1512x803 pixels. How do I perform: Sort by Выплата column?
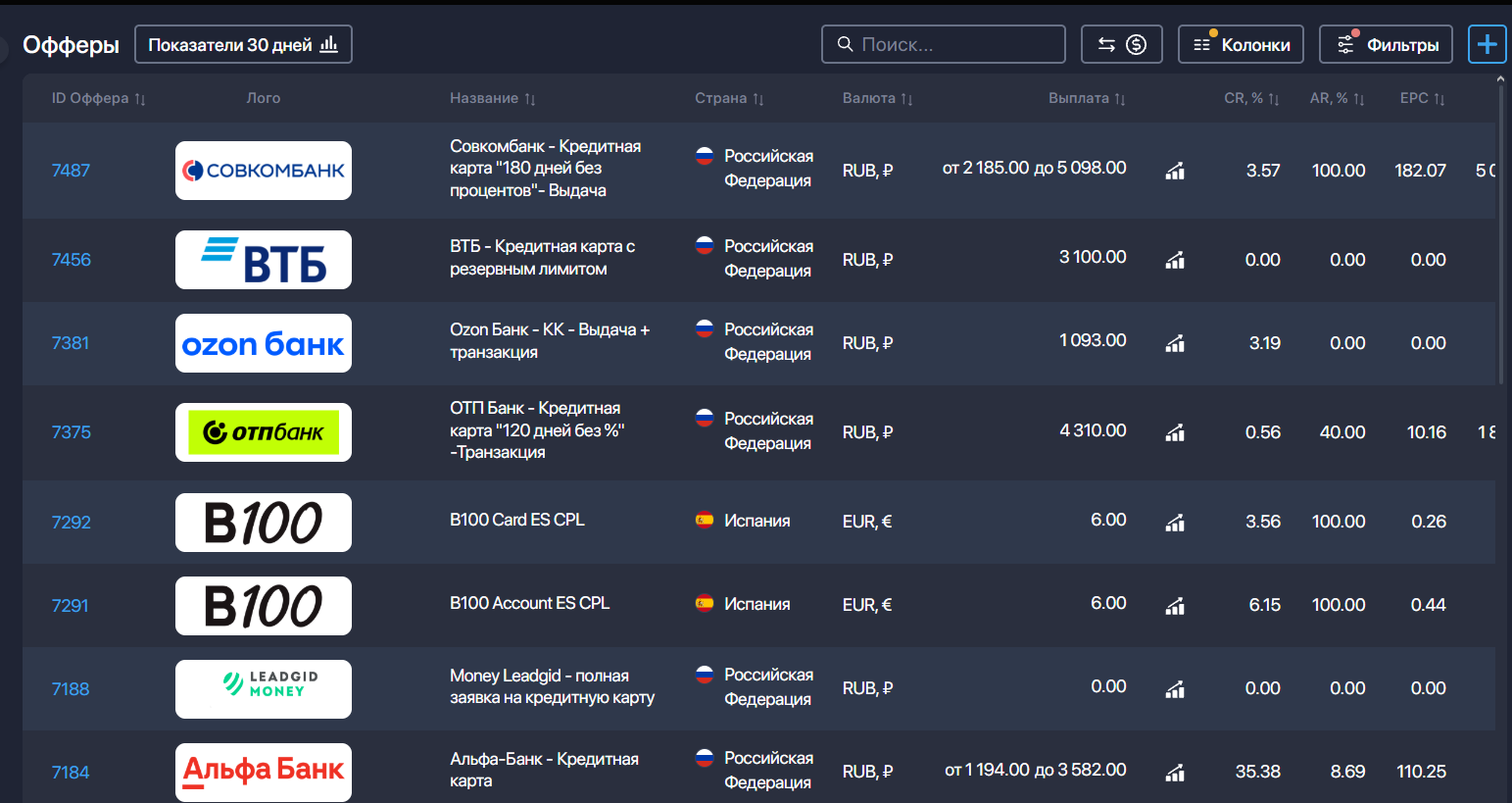point(1087,98)
